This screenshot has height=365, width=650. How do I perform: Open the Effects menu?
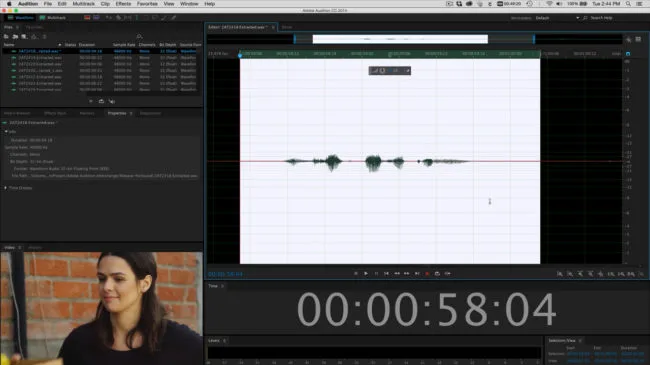tap(123, 4)
